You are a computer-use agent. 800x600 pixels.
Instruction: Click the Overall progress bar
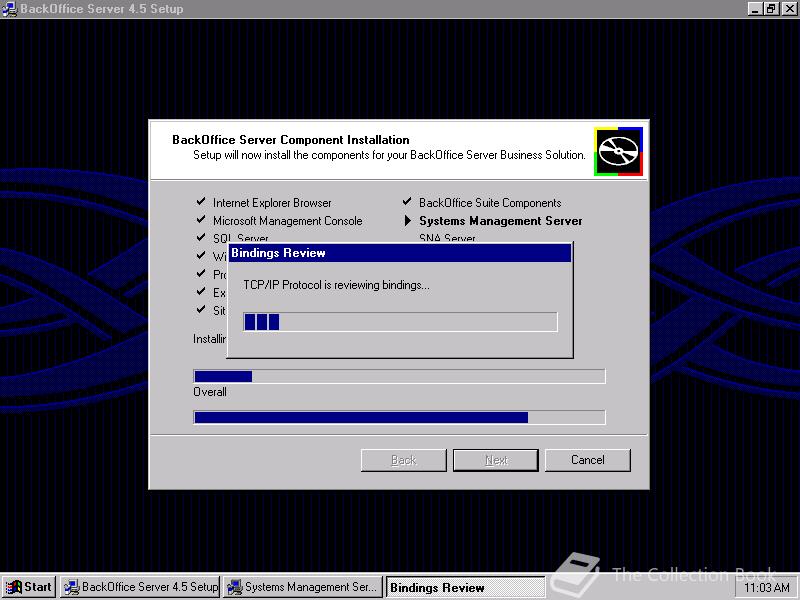point(399,417)
